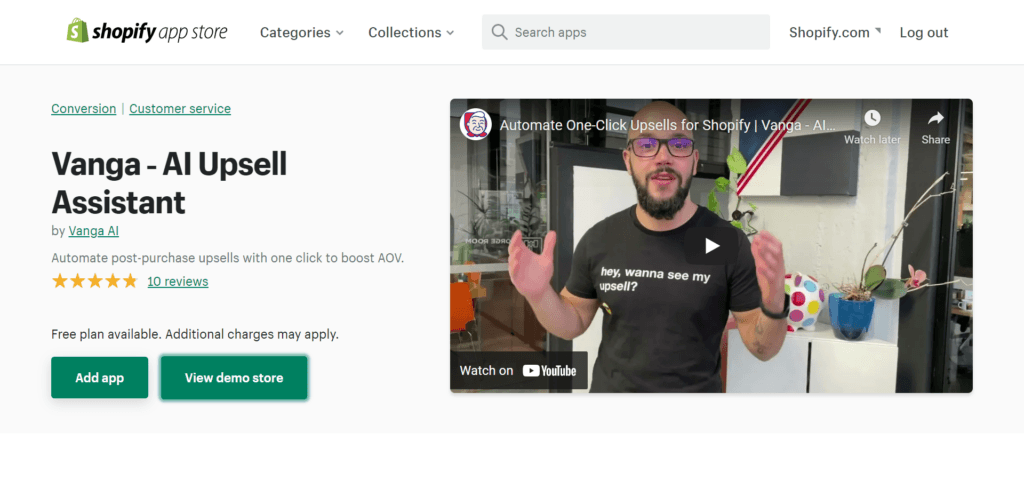Click the search magnifier icon
The image size is (1024, 481).
500,32
